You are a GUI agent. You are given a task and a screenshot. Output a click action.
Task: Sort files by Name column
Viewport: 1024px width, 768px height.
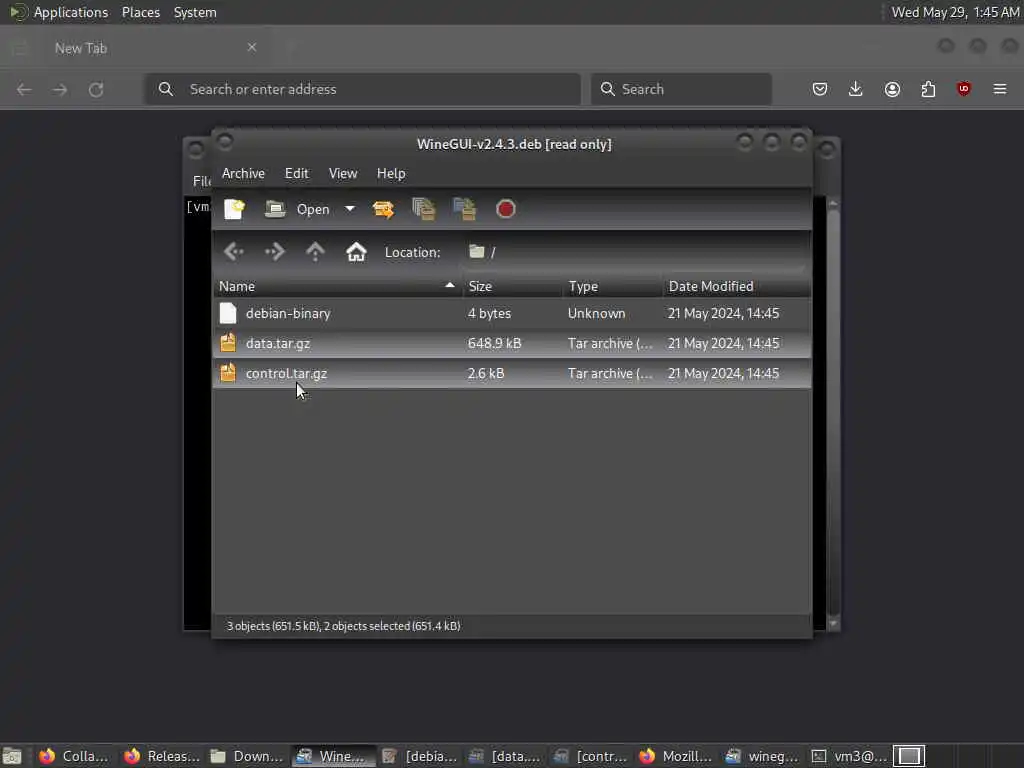coord(337,286)
